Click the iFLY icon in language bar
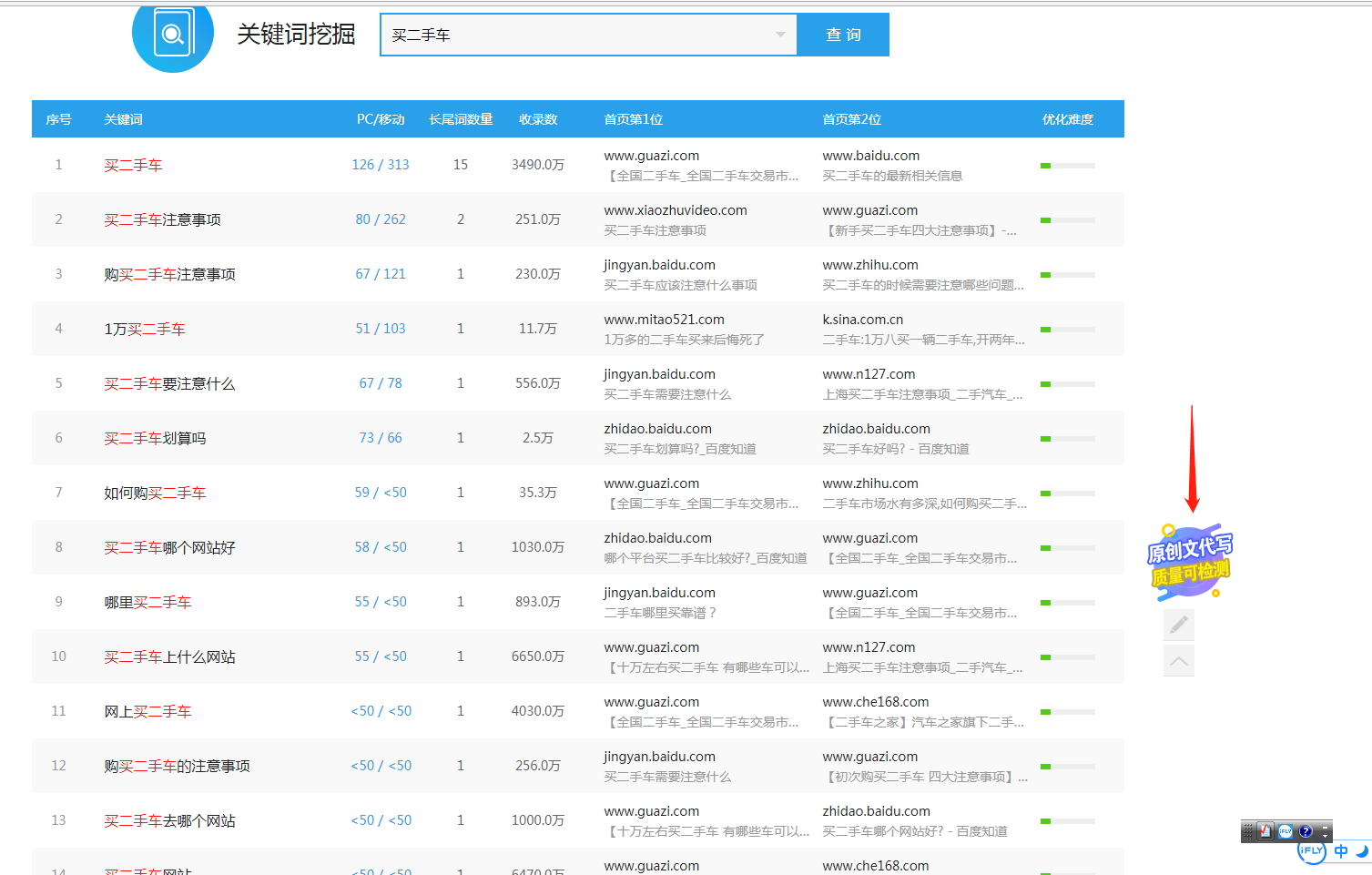1372x875 pixels. (x=1286, y=831)
